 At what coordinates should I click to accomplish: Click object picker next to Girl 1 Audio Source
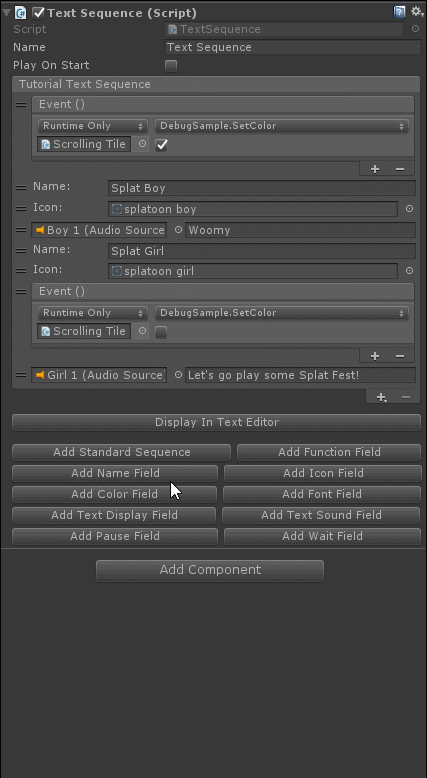(179, 375)
